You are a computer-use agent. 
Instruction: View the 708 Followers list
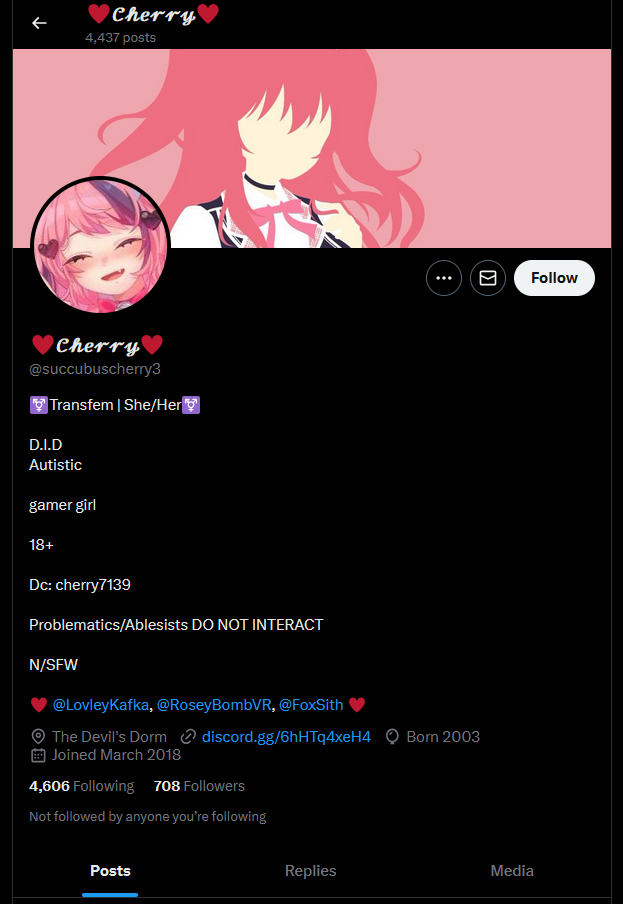[199, 786]
